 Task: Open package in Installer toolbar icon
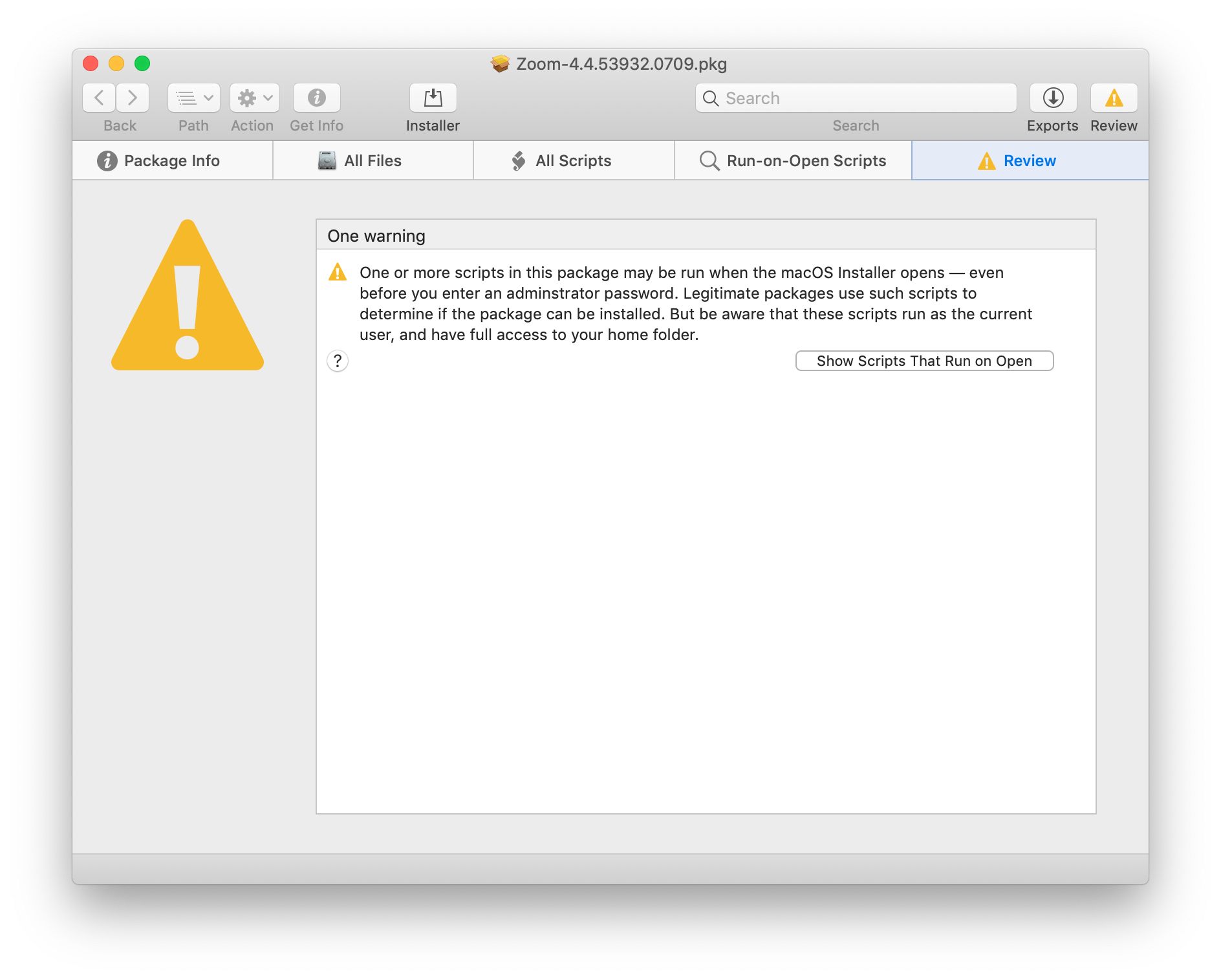(433, 98)
